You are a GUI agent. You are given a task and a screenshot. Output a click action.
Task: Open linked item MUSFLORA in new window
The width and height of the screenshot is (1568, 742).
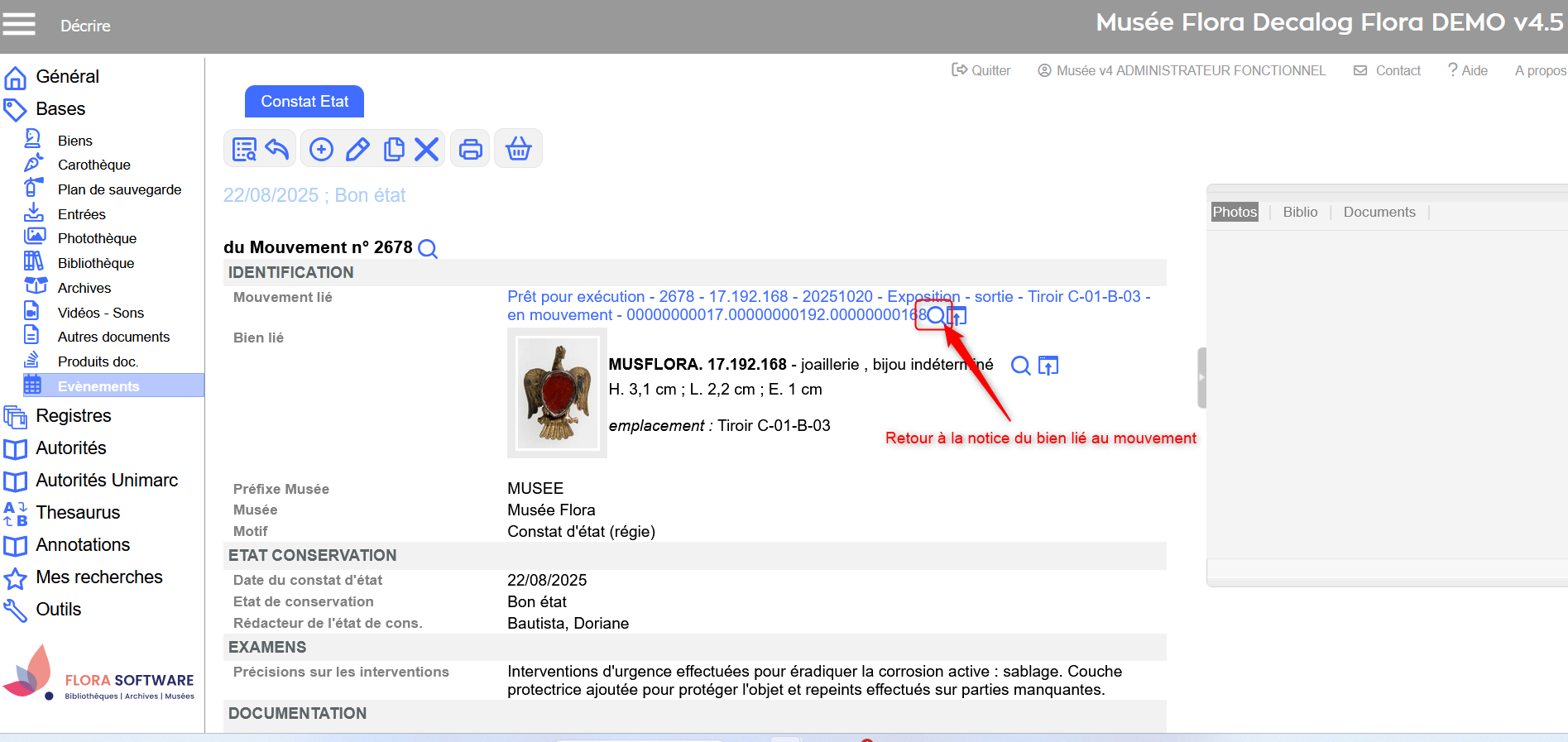(x=1048, y=366)
